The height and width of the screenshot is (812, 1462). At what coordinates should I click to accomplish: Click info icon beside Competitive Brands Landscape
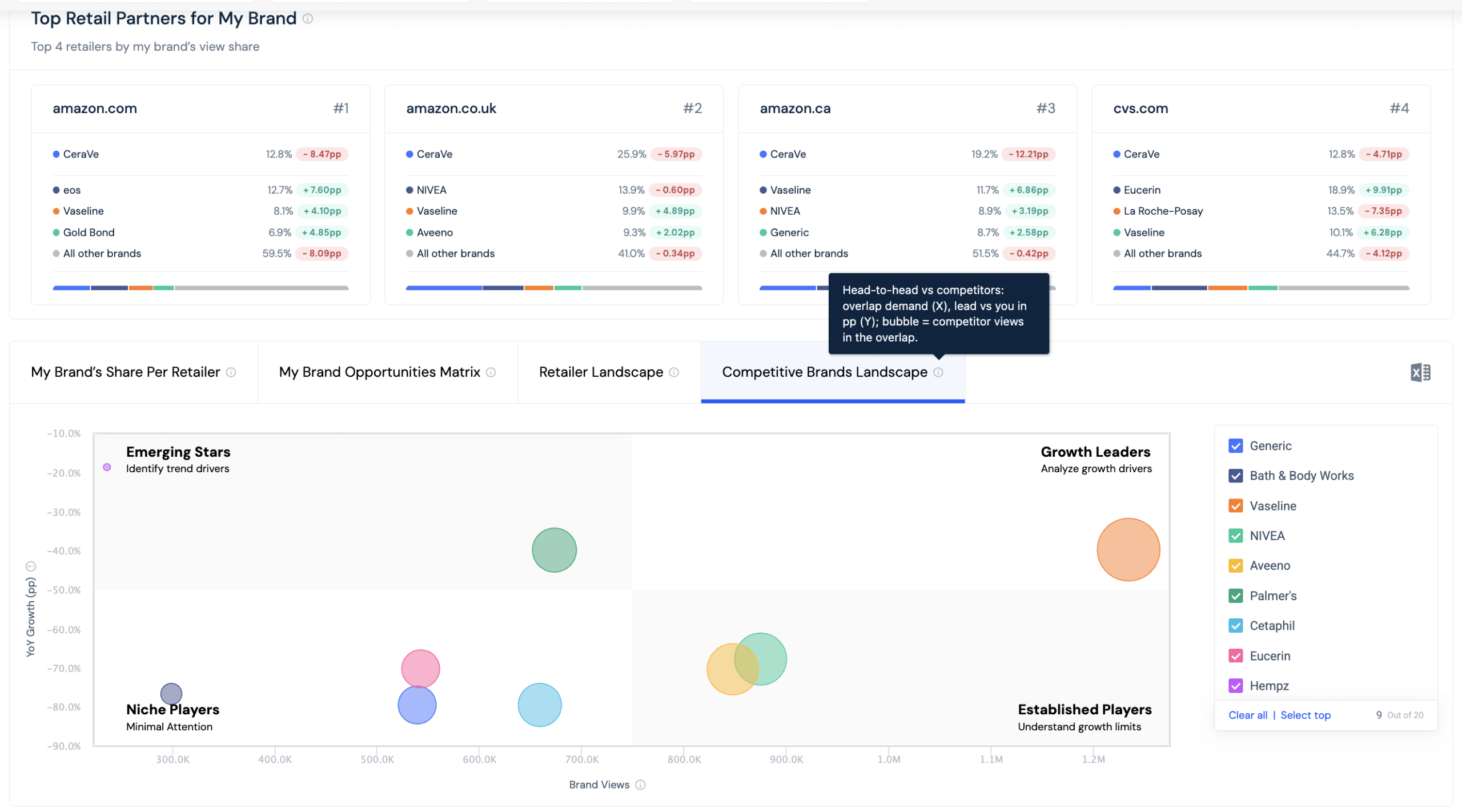pos(938,372)
